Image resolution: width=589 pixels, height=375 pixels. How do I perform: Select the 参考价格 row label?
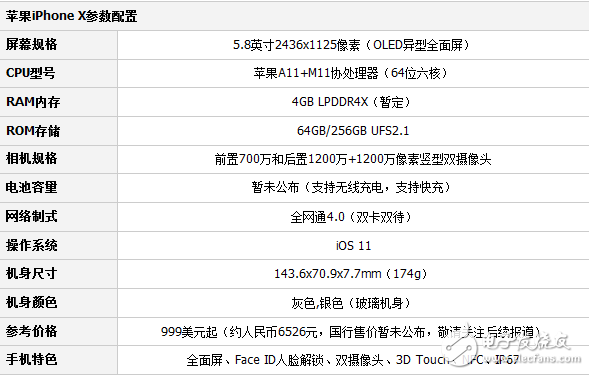coord(32,331)
